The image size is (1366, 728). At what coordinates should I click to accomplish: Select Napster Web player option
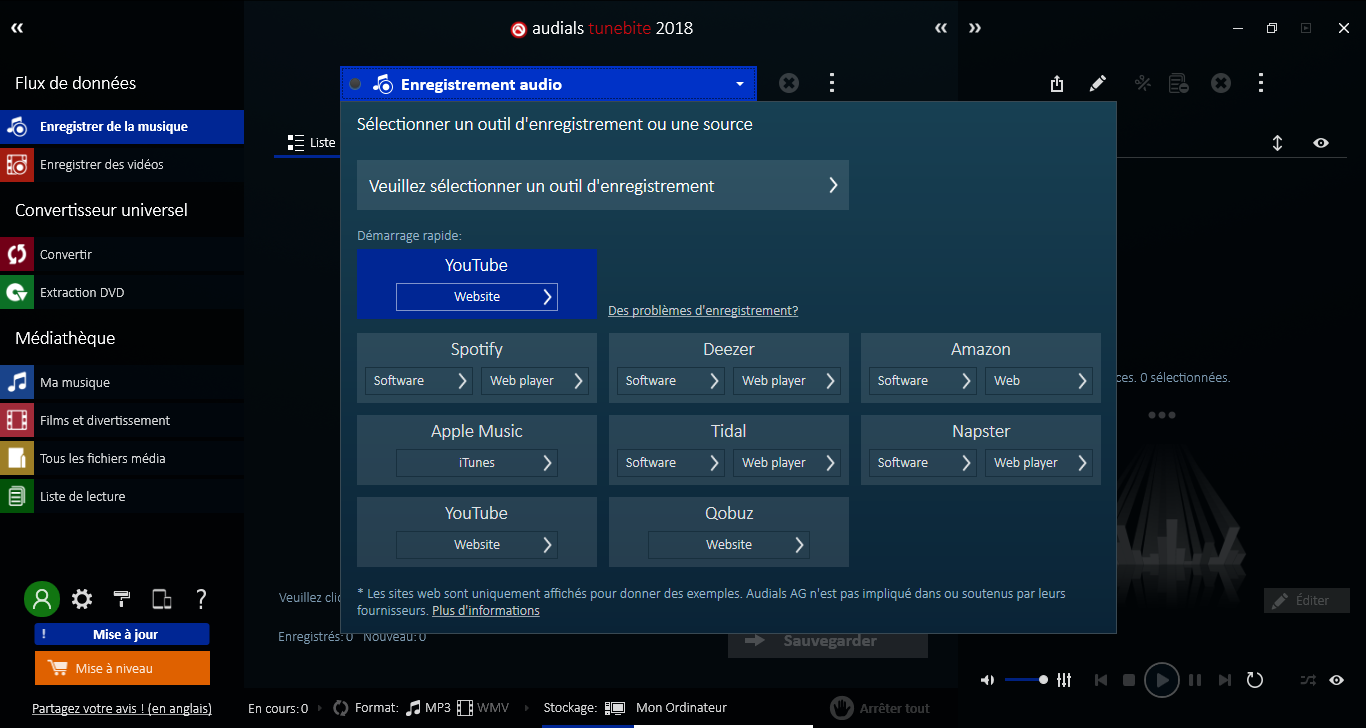[x=1039, y=463]
